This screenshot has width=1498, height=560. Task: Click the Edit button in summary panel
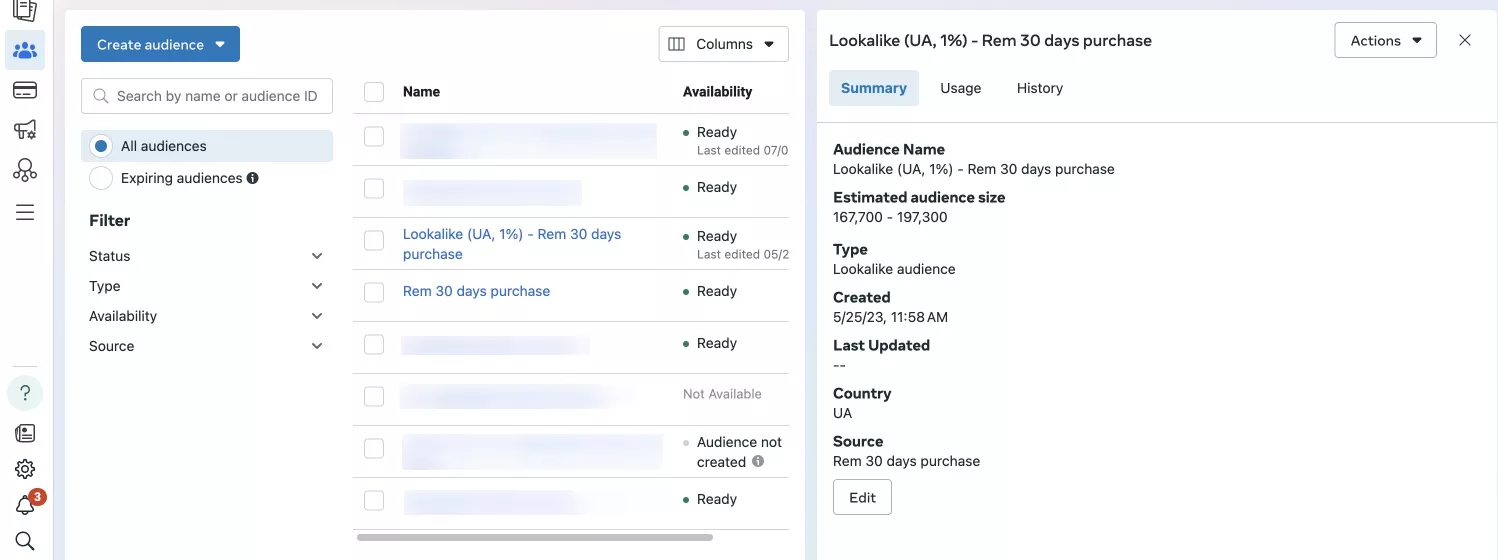click(862, 497)
